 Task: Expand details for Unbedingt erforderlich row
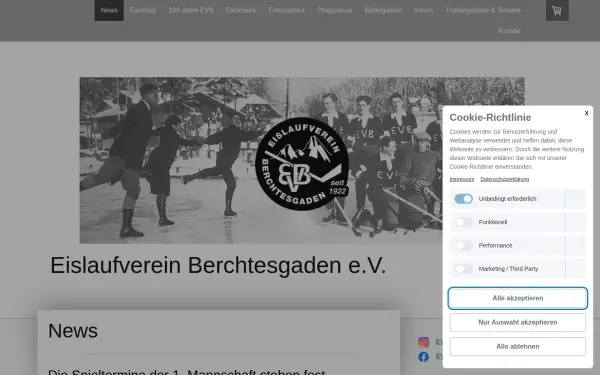tap(576, 199)
